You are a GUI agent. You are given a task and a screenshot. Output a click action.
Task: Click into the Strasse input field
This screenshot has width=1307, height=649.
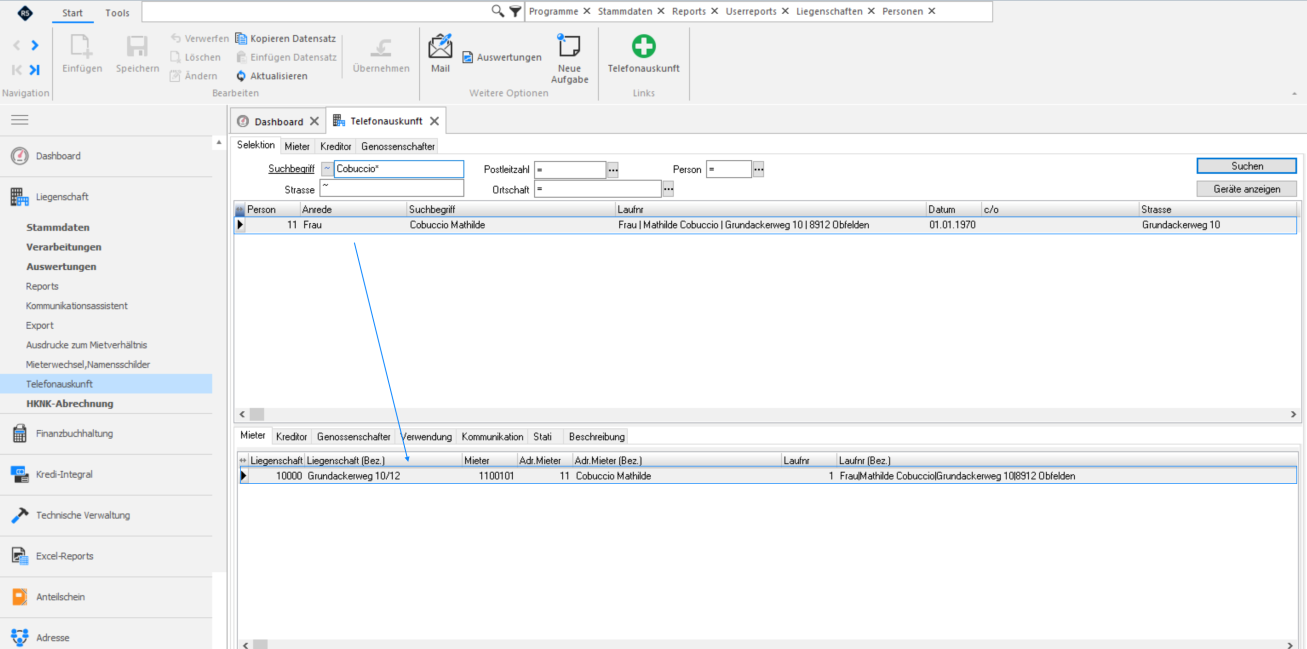coord(392,188)
